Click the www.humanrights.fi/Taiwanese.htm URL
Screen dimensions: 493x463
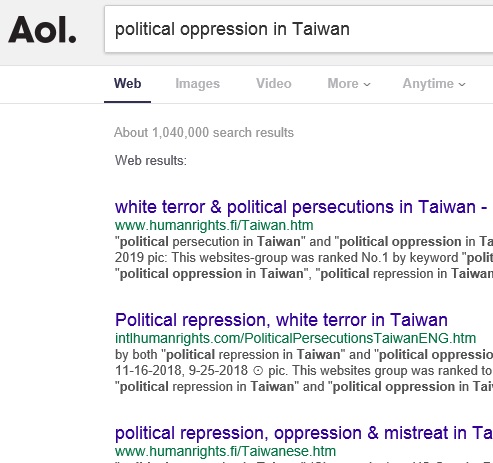point(225,451)
